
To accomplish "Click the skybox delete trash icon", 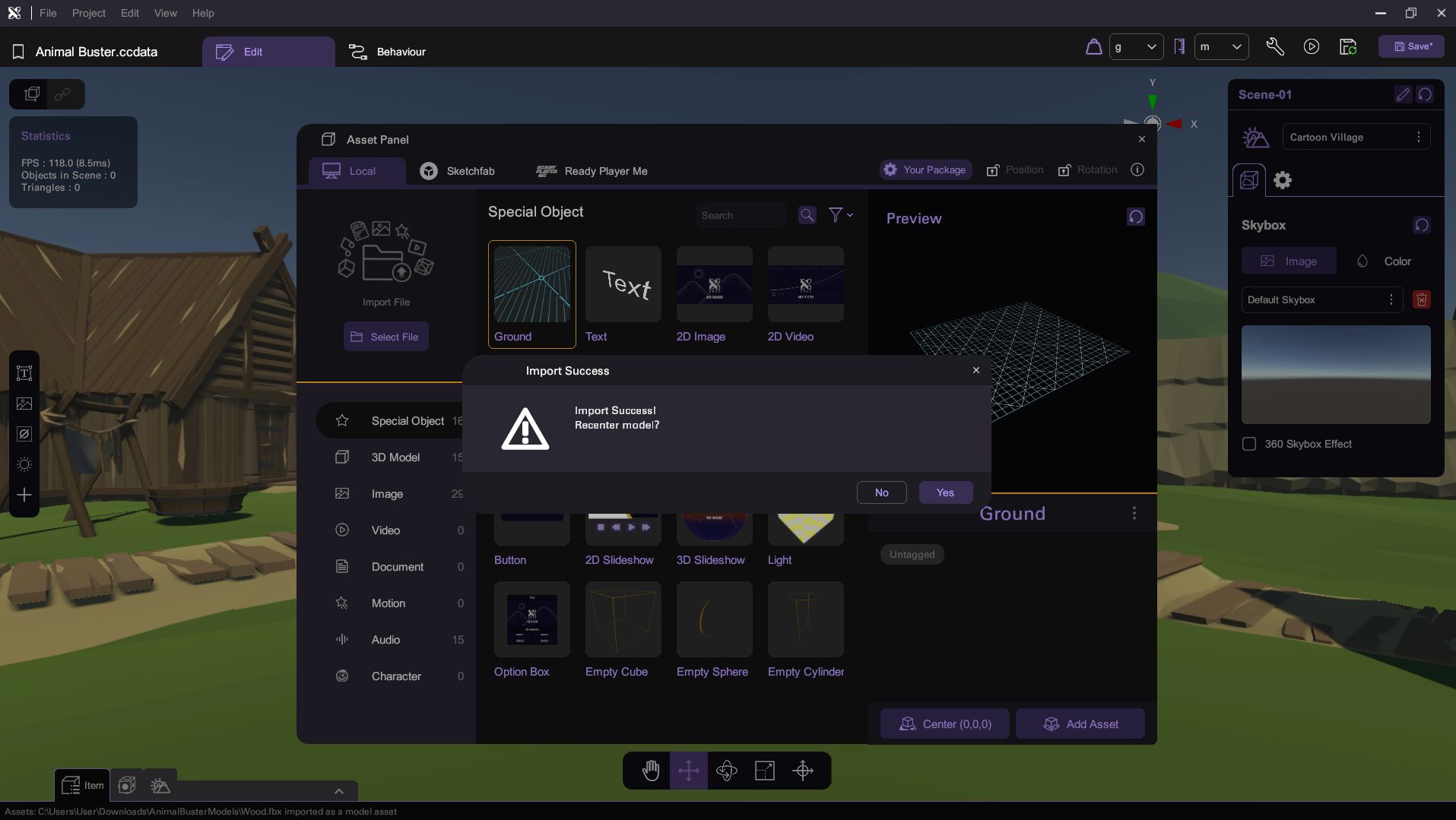I will click(x=1421, y=299).
